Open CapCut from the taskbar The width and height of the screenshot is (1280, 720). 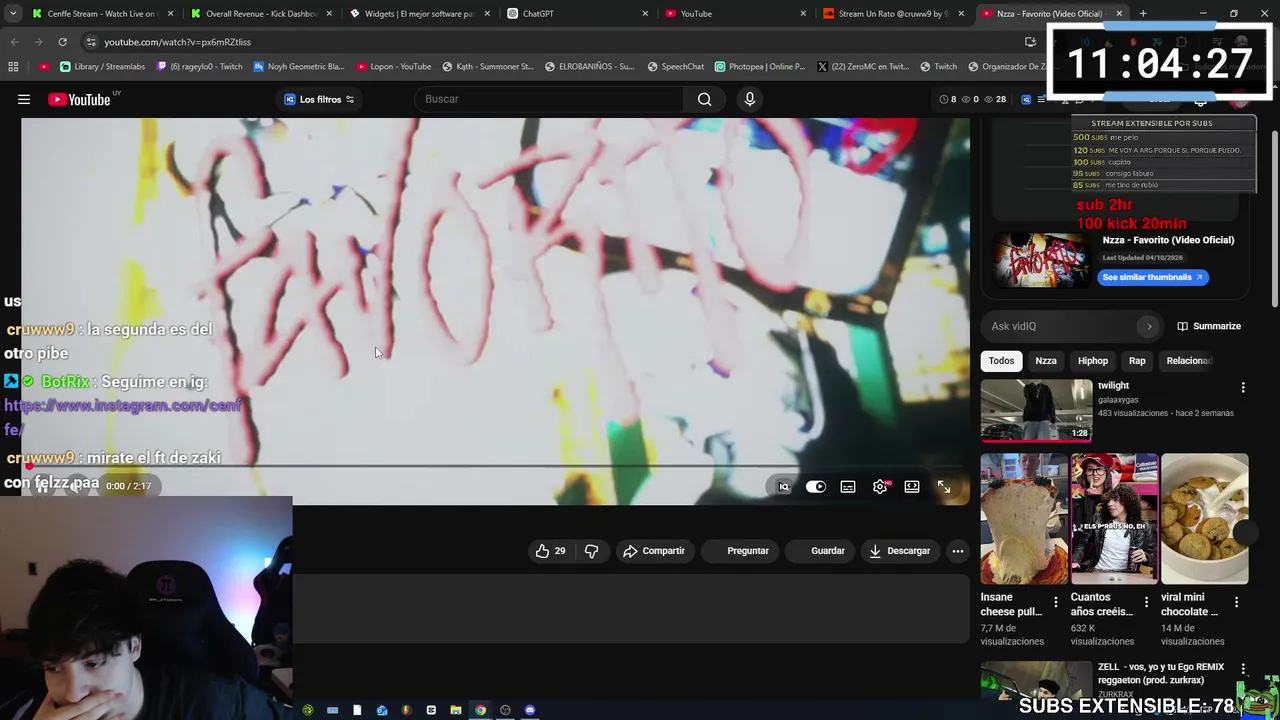[431, 710]
